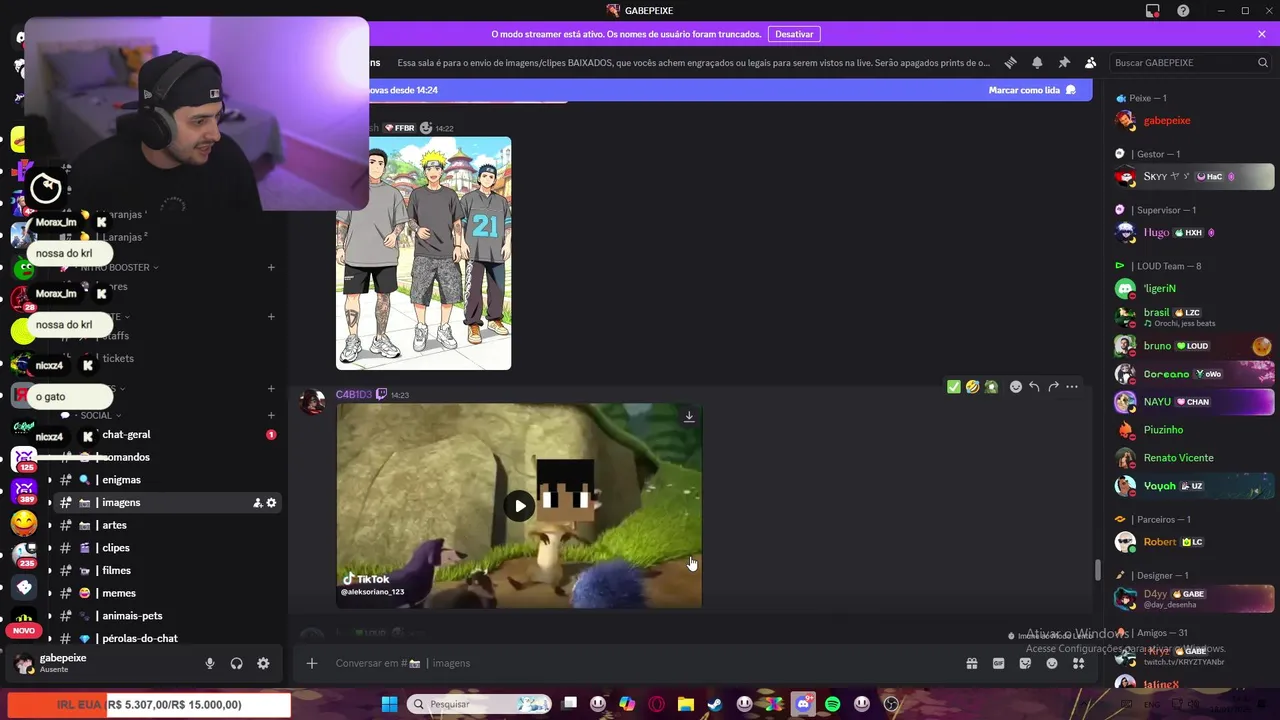This screenshot has width=1280, height=720.
Task: Open Windows Start menu
Action: click(389, 704)
